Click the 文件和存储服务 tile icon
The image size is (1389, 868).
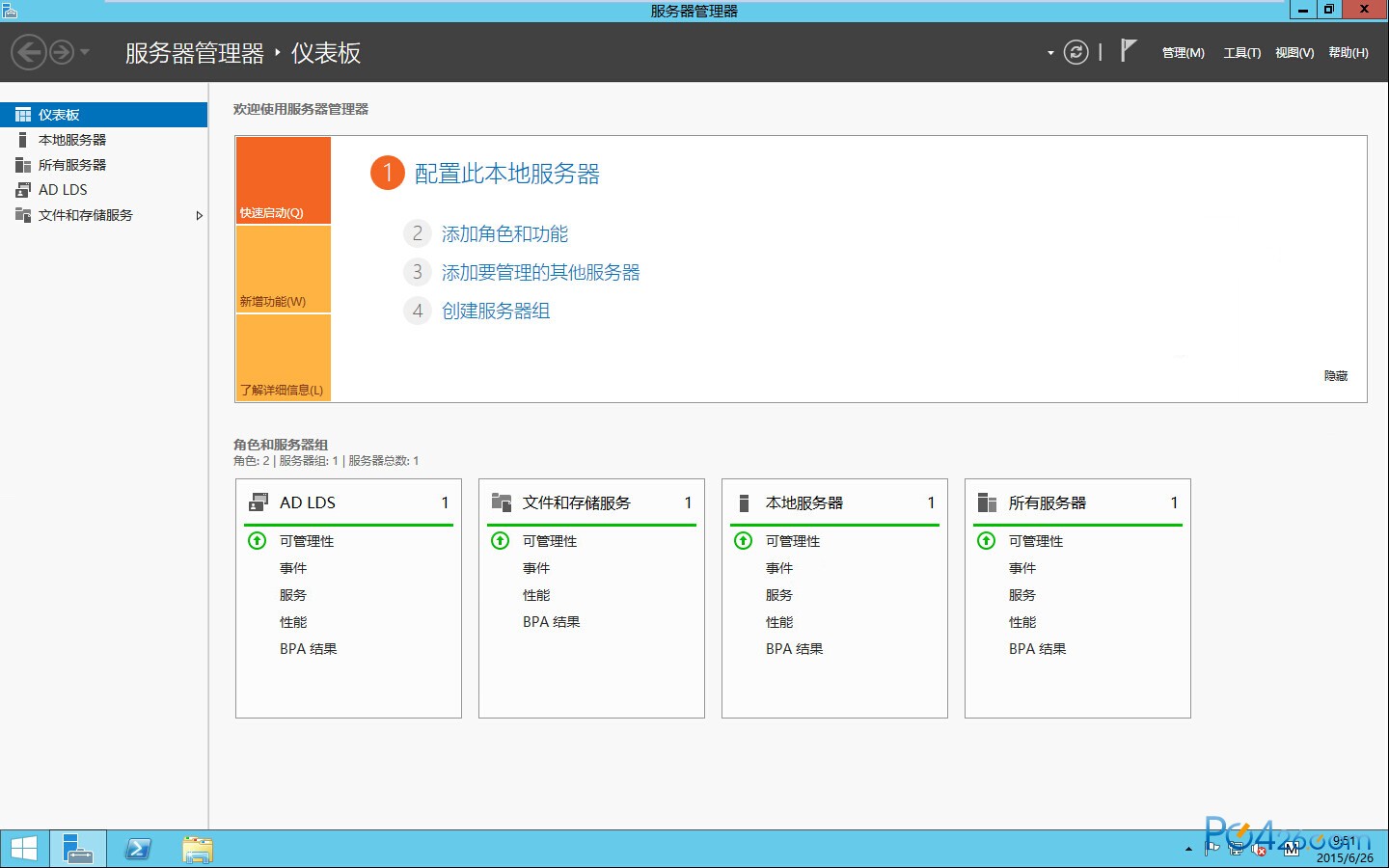click(x=502, y=502)
